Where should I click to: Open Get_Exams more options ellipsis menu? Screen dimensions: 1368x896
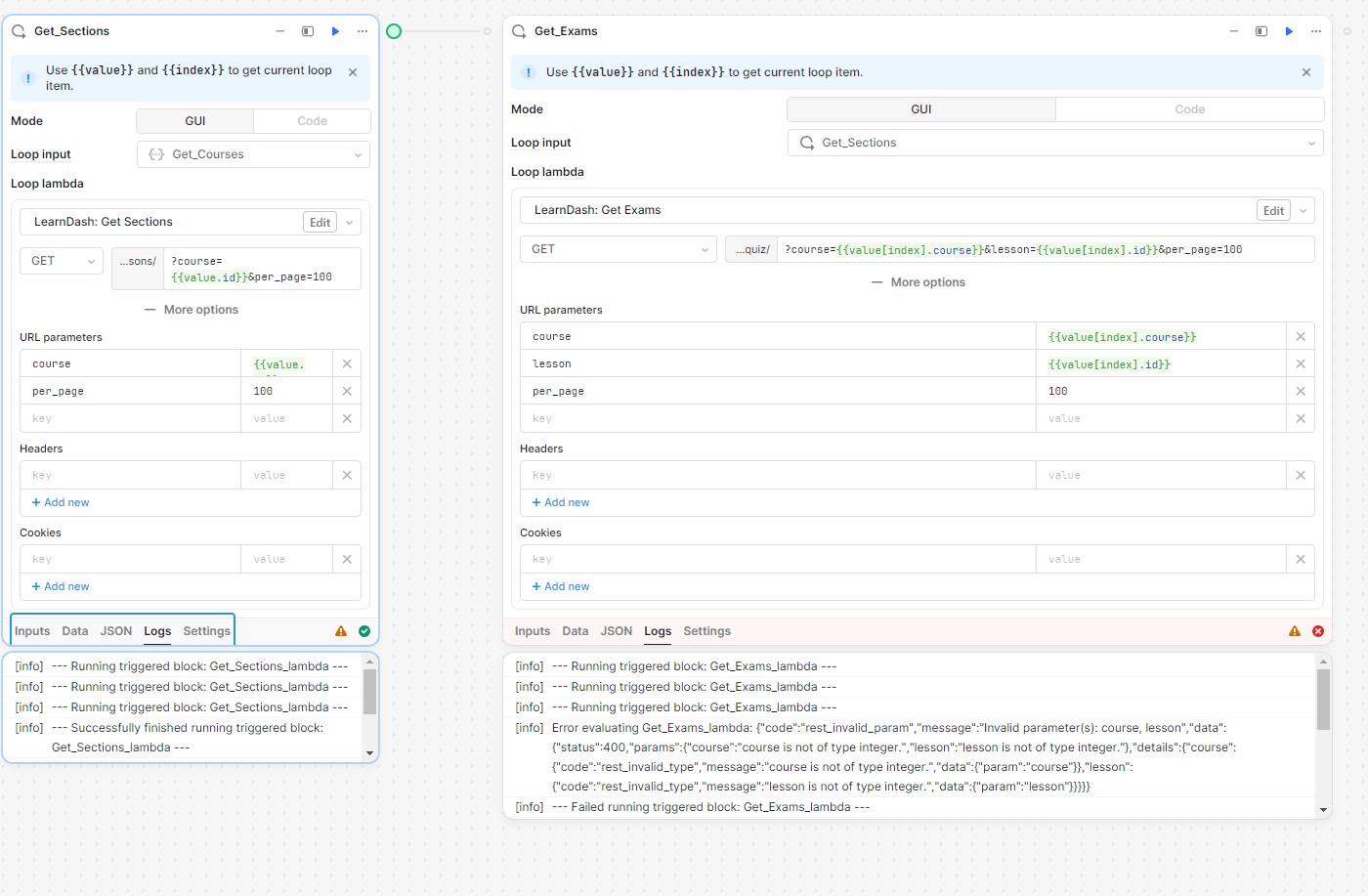coord(1316,31)
